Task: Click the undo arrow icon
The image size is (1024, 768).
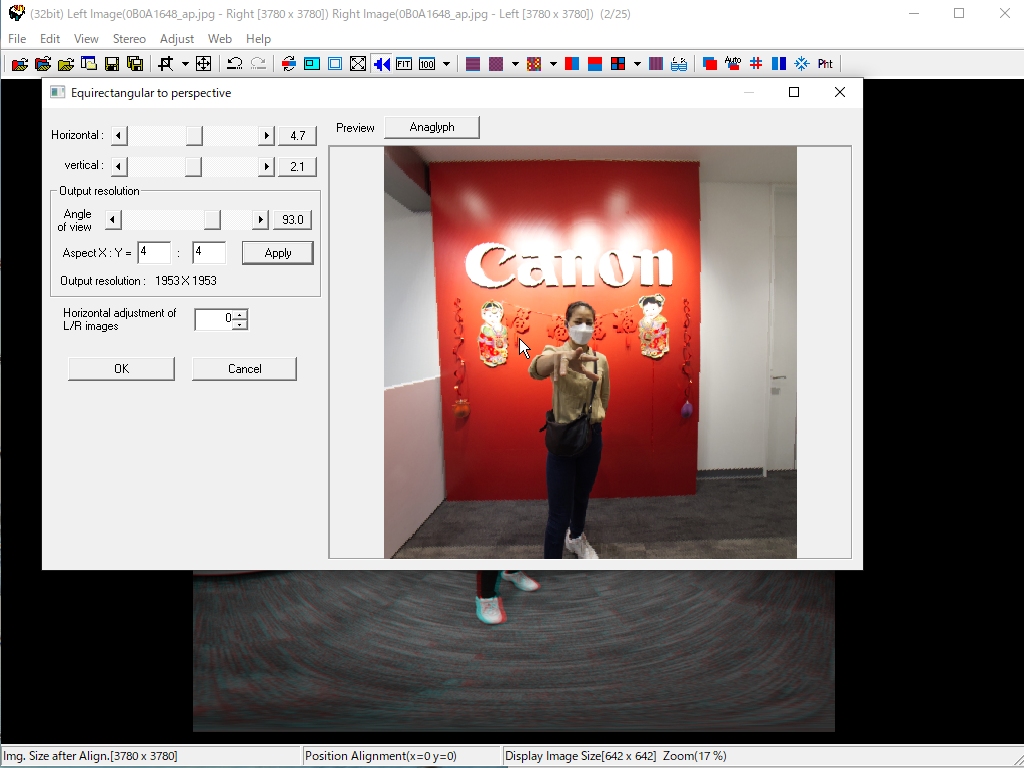Action: pos(234,63)
